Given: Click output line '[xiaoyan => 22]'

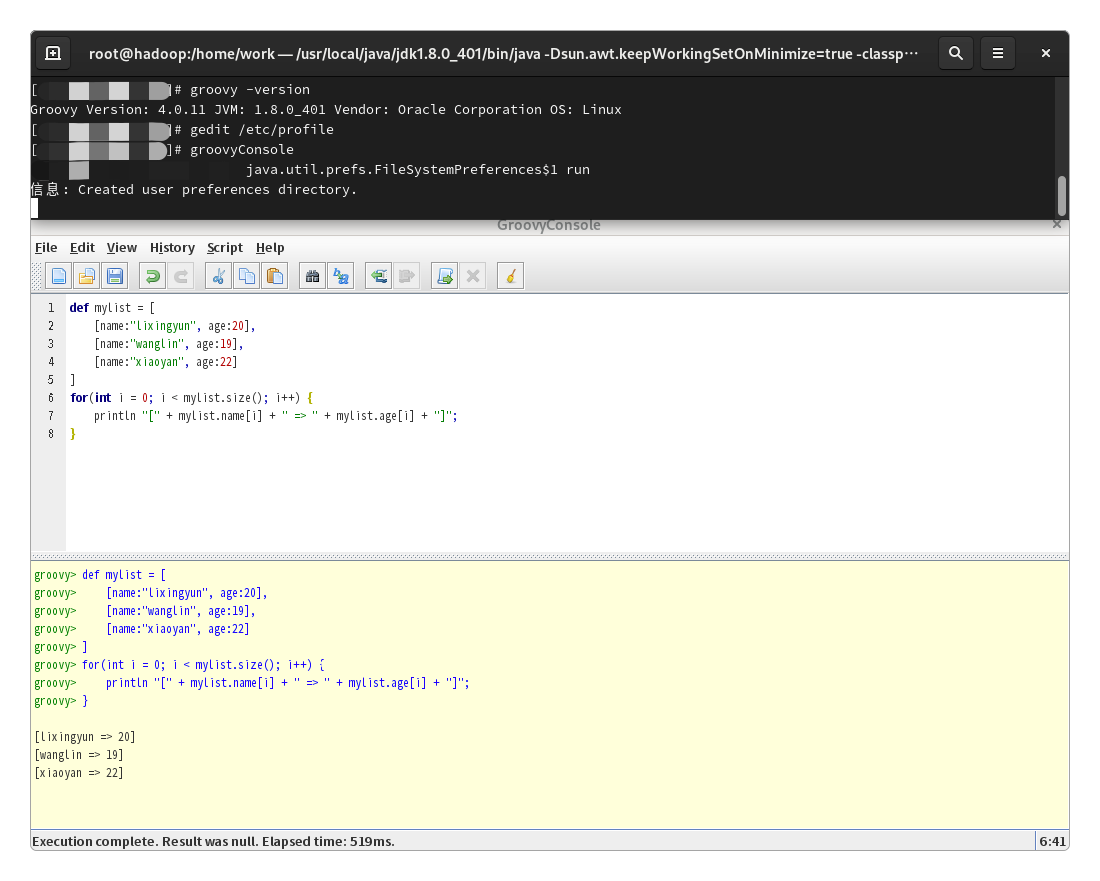Looking at the screenshot, I should pos(79,773).
